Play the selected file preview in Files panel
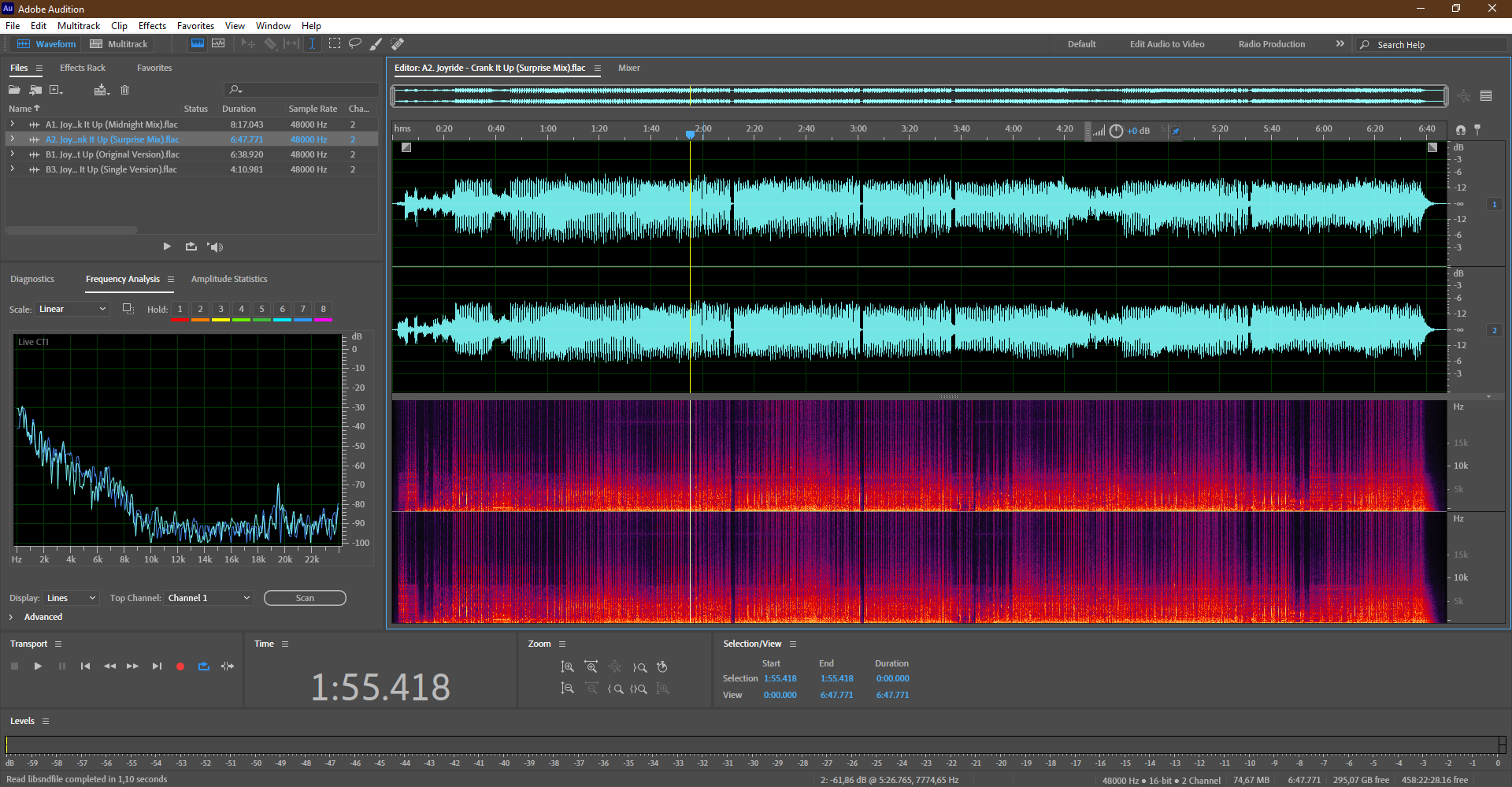 coord(167,247)
